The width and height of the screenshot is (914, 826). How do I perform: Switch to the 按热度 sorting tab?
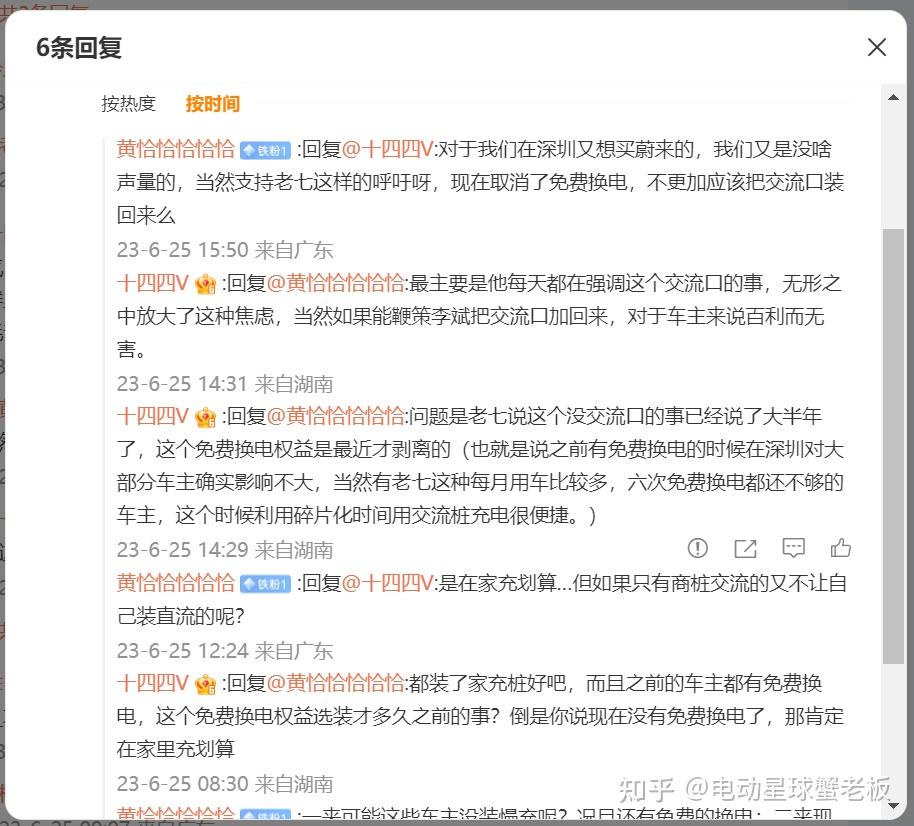click(x=129, y=103)
